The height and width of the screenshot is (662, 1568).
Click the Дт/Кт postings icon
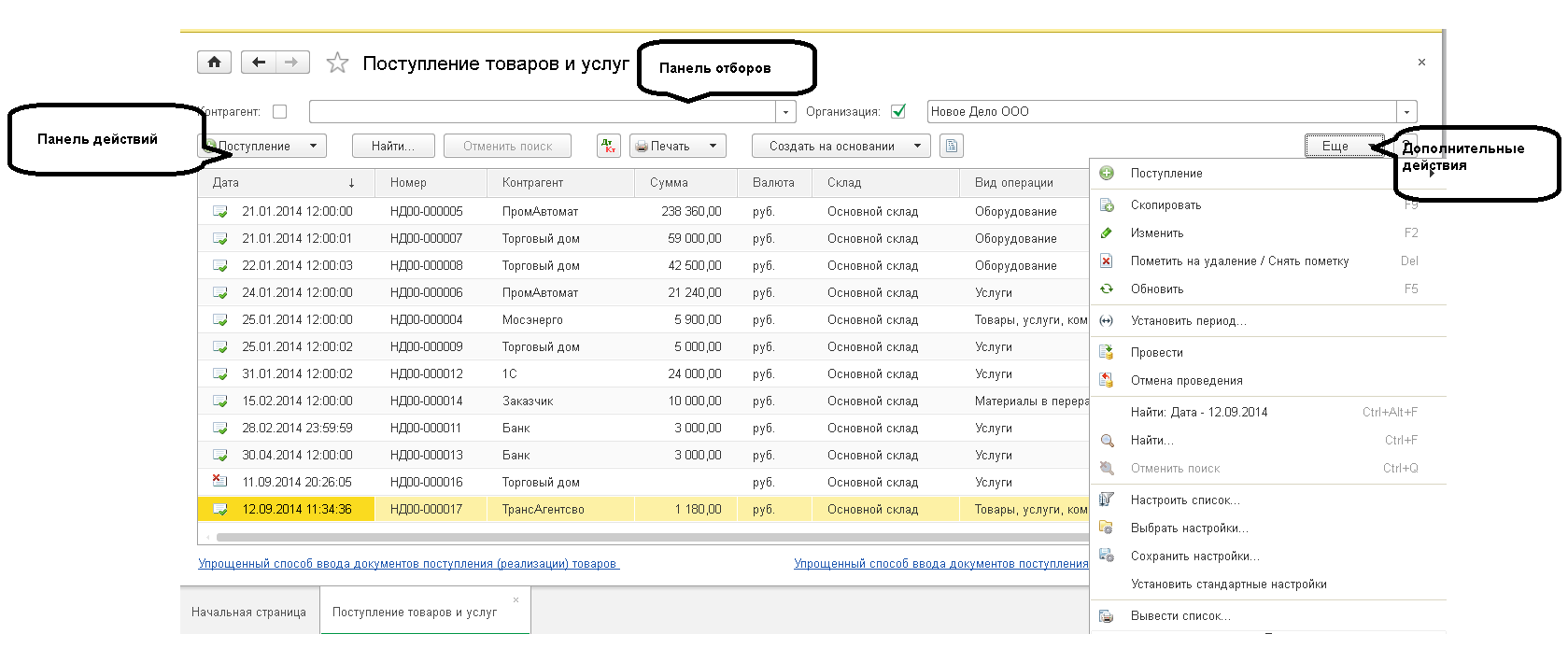click(x=609, y=147)
